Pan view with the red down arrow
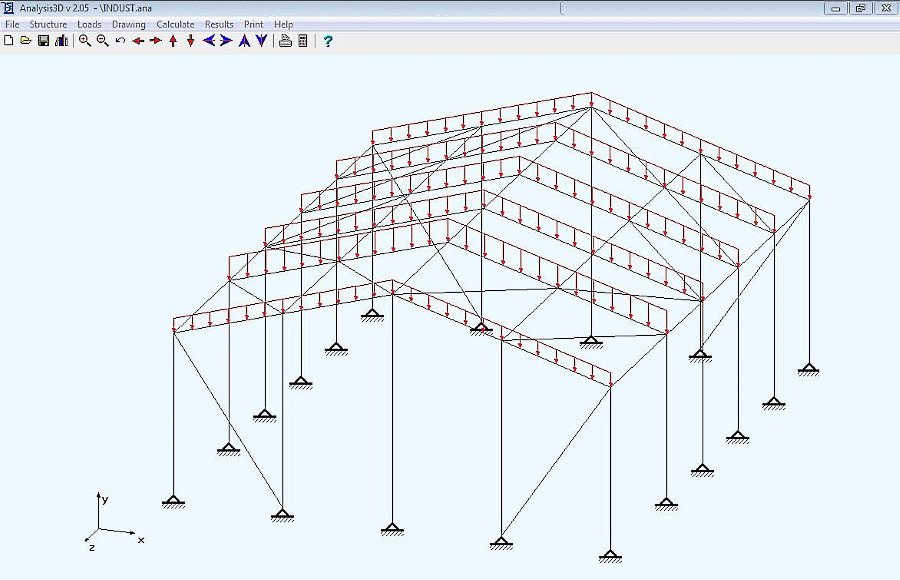 191,41
